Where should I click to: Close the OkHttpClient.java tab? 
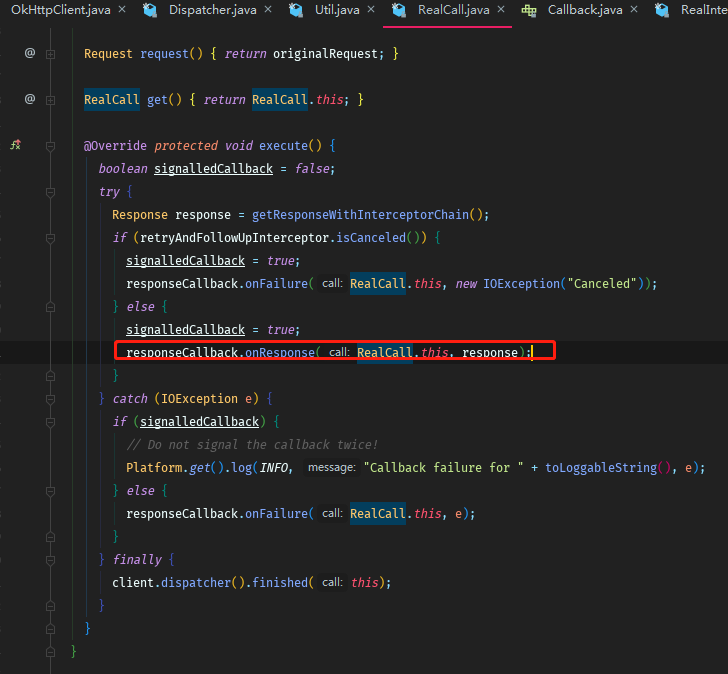[122, 9]
